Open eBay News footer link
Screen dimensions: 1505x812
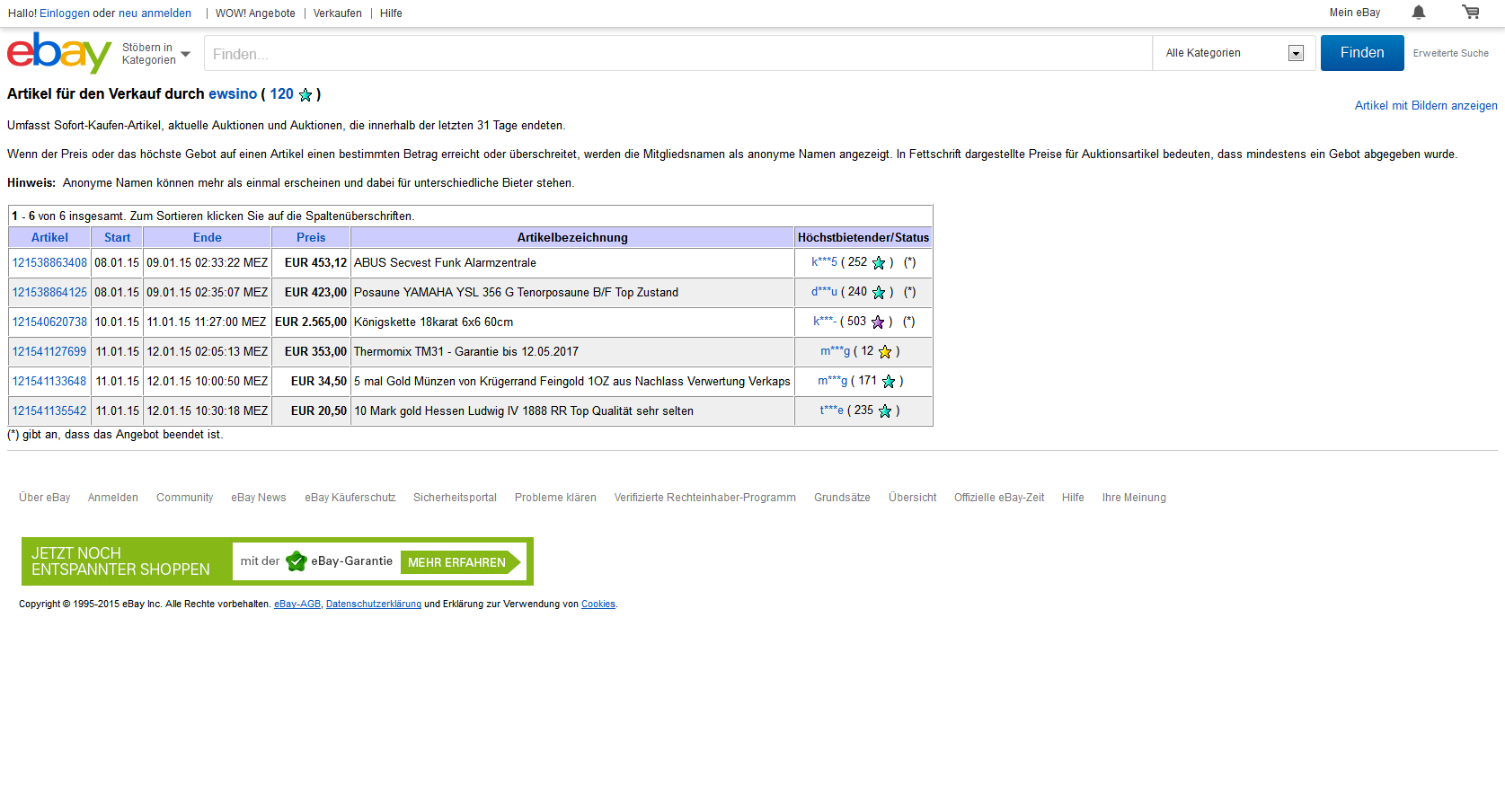click(x=259, y=498)
